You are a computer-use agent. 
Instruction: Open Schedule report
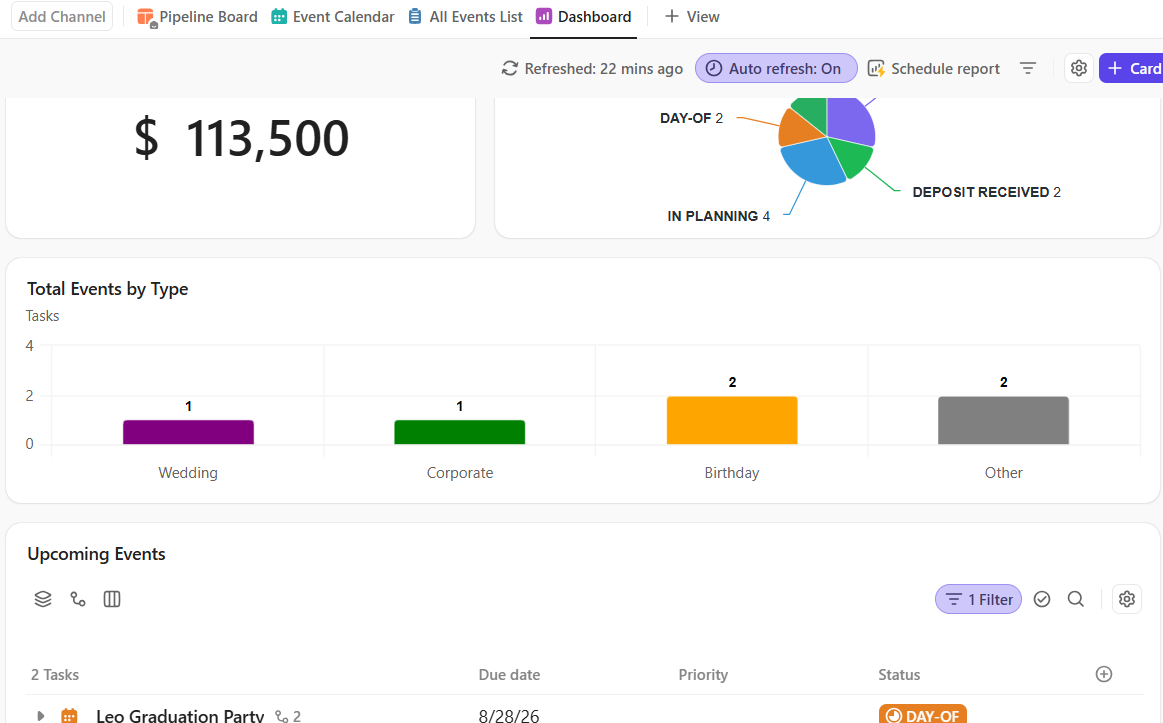pos(934,68)
